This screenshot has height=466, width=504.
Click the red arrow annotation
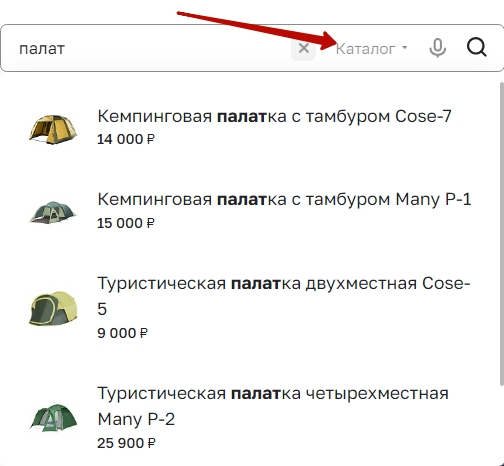257,31
